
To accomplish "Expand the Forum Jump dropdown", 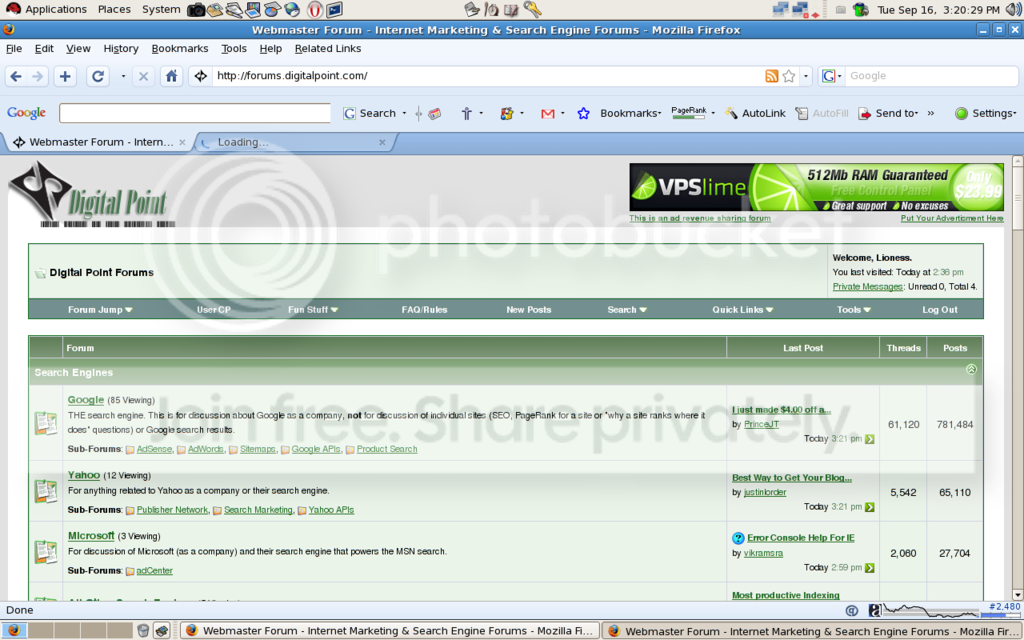I will point(100,310).
